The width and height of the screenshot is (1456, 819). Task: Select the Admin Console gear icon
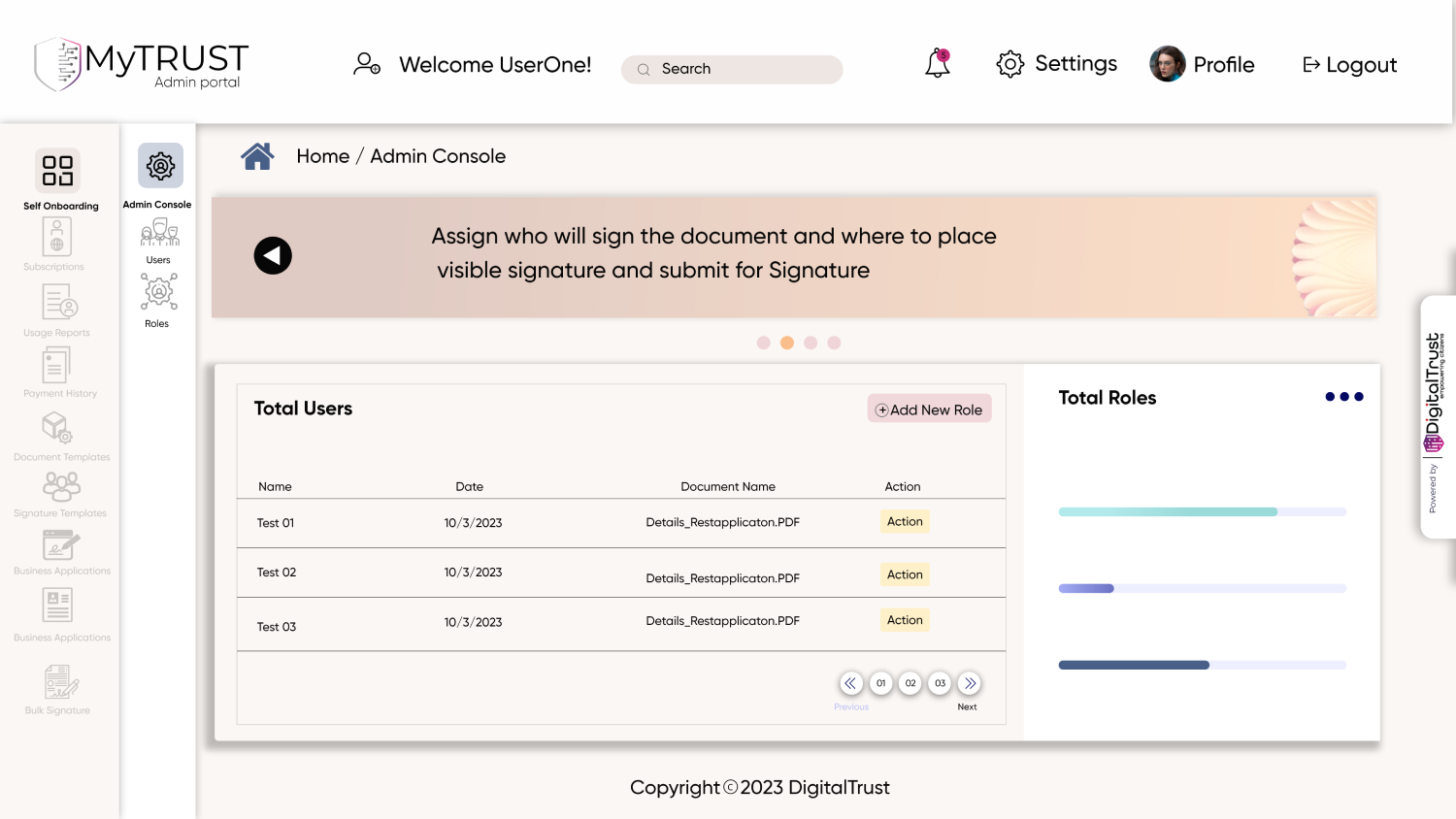(x=160, y=166)
